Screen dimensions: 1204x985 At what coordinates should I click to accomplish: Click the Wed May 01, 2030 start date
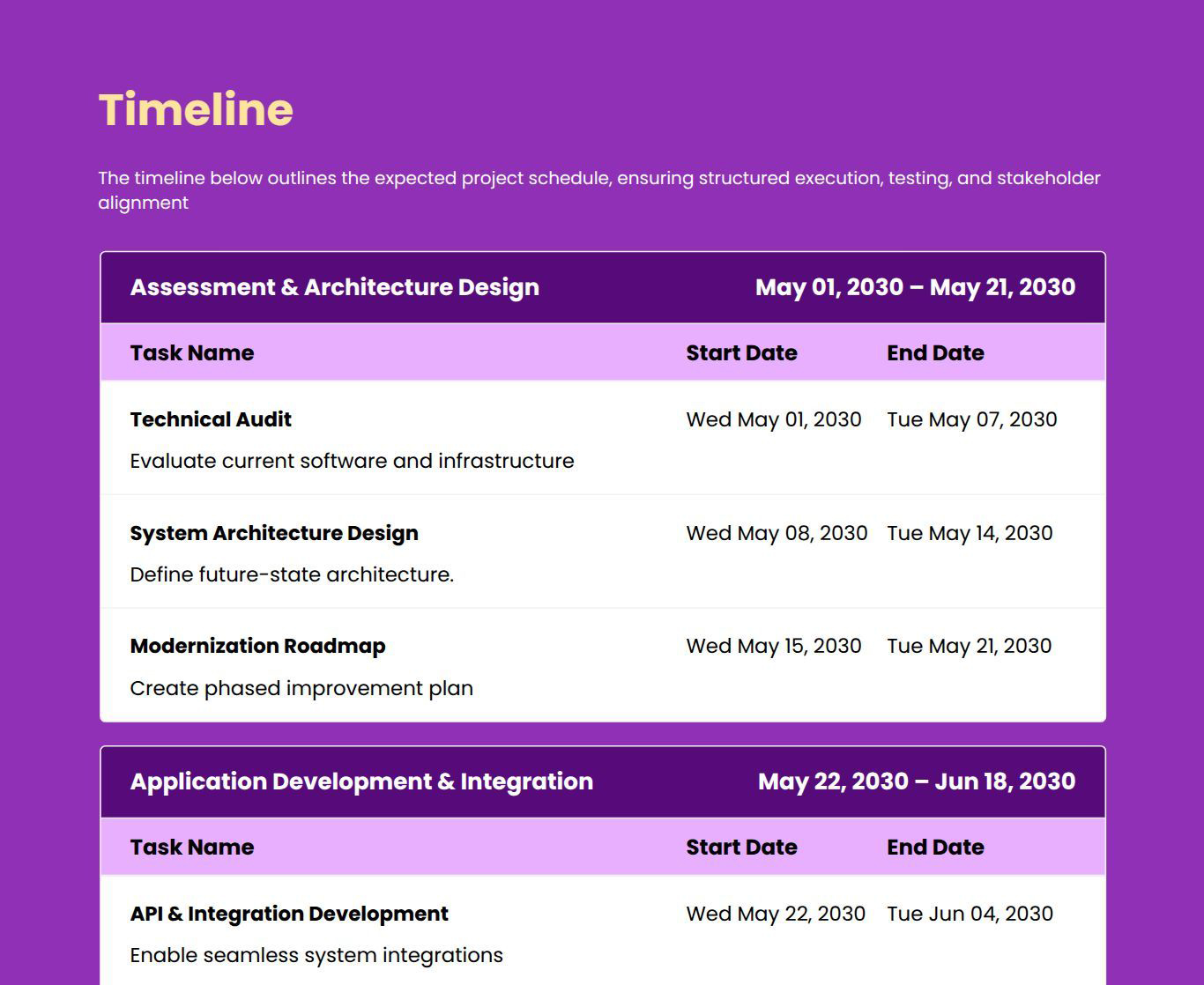tap(773, 419)
